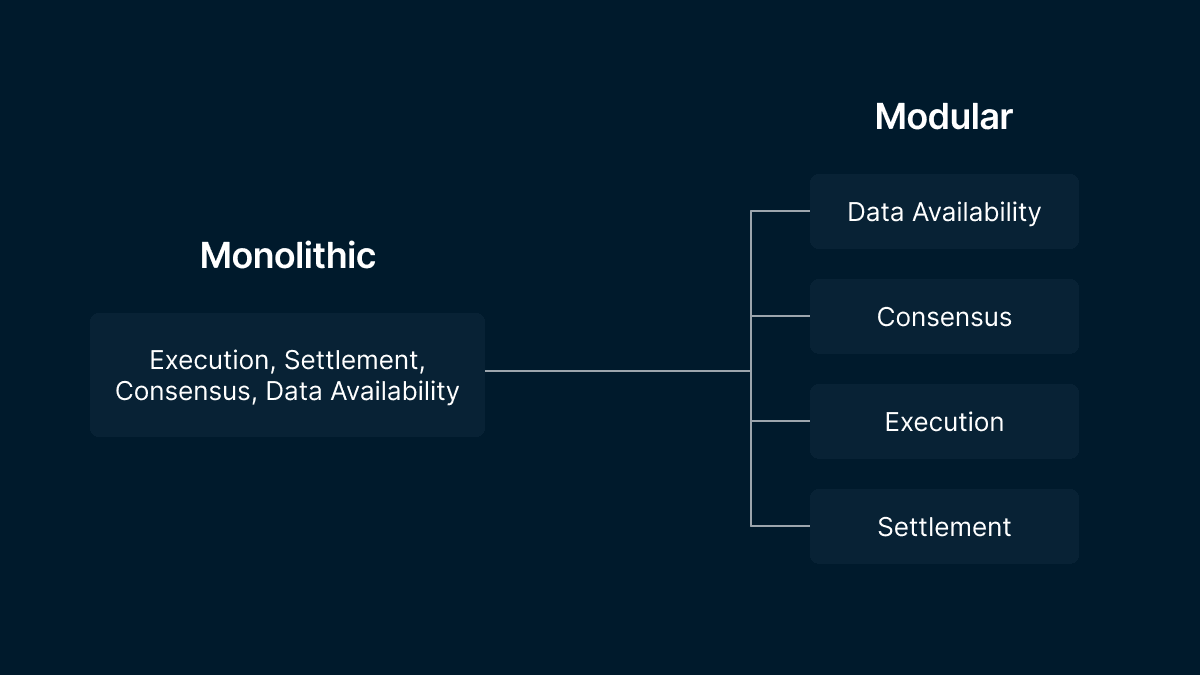Click the vertical trunk line of the bracket
This screenshot has width=1200, height=675.
751,368
